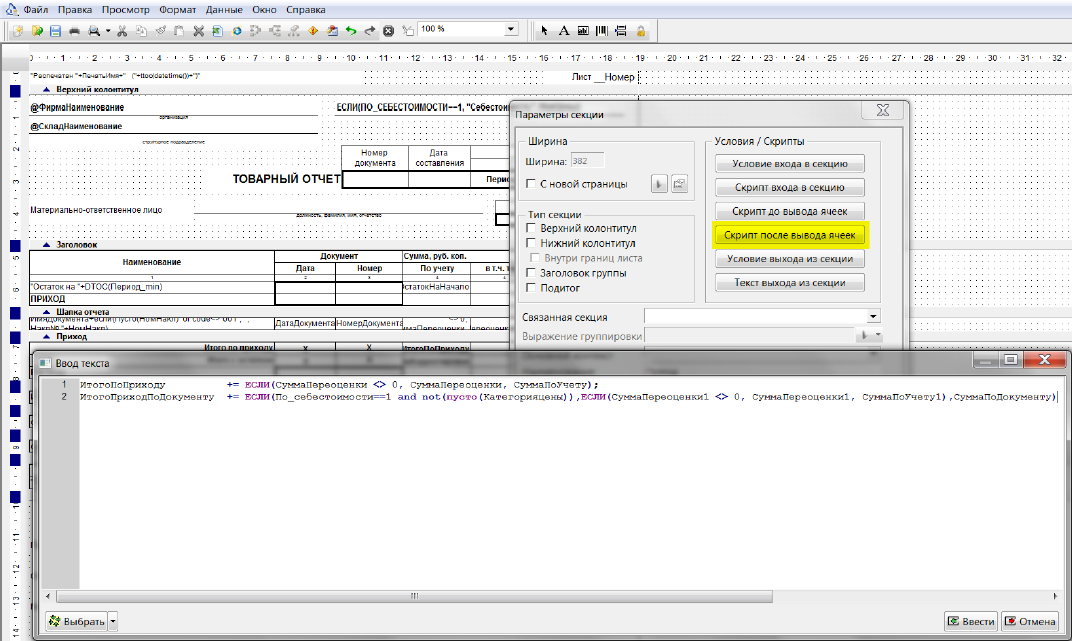Click the Print preview magnifier icon
Screen dimensions: 1072x641
coord(94,31)
